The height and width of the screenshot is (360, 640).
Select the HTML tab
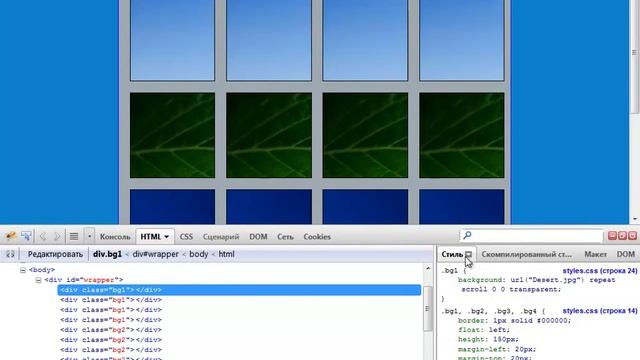(x=151, y=237)
